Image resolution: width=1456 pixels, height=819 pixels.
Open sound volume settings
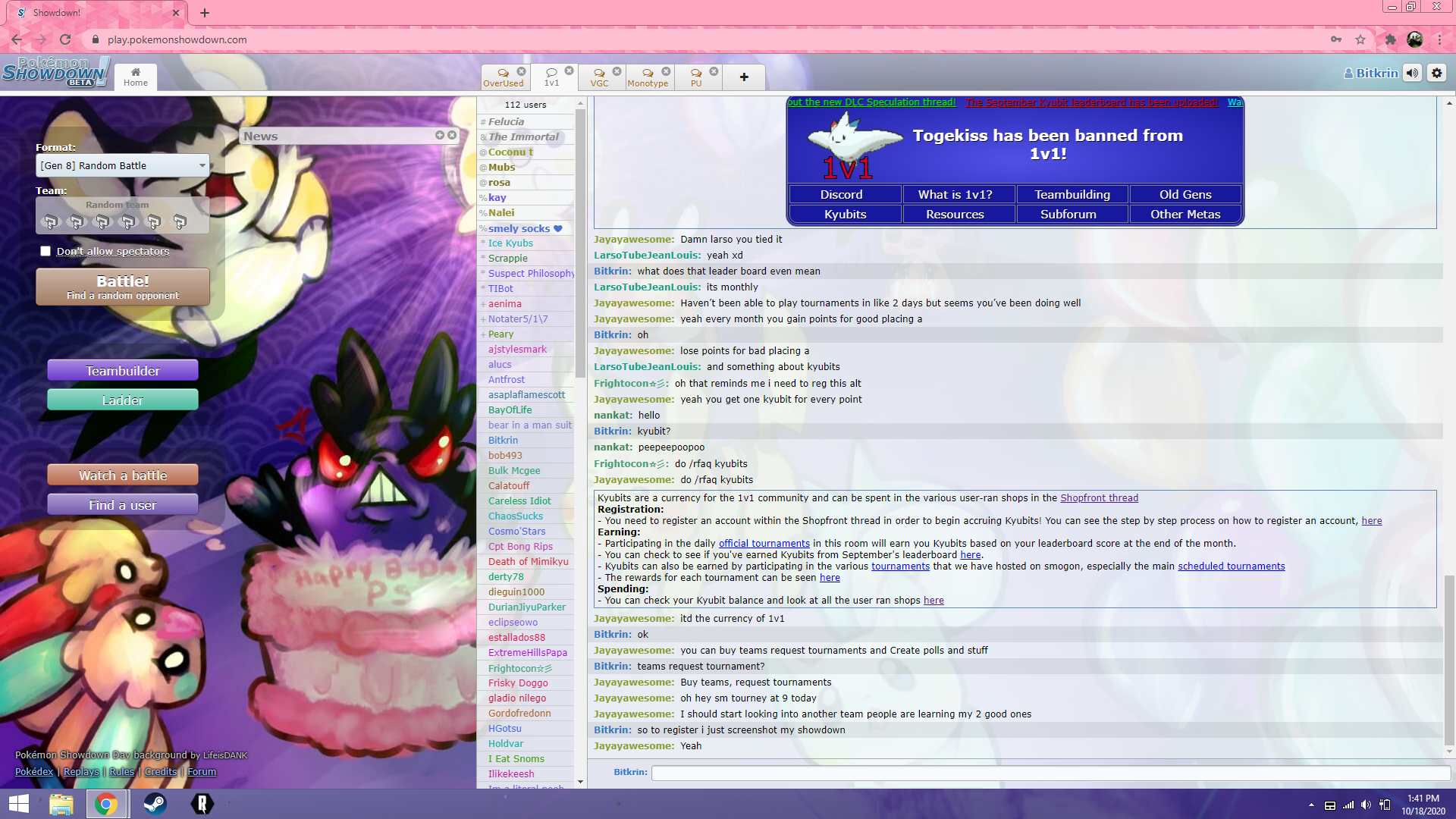click(x=1412, y=73)
